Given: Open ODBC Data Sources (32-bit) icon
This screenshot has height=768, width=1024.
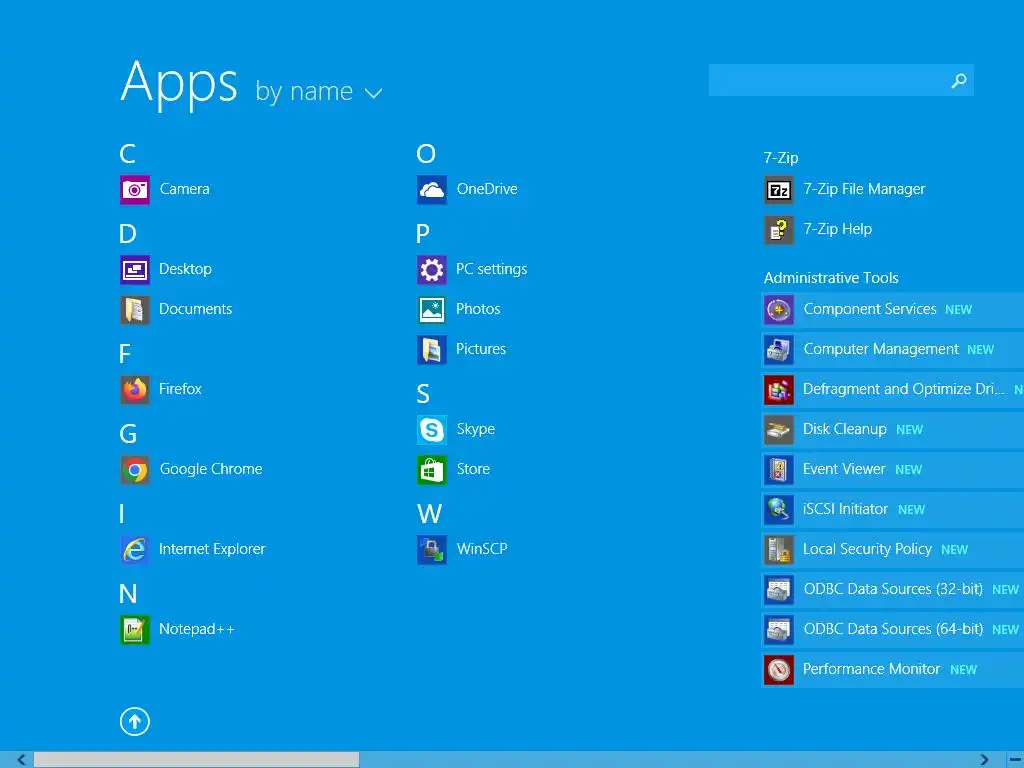Looking at the screenshot, I should (779, 590).
